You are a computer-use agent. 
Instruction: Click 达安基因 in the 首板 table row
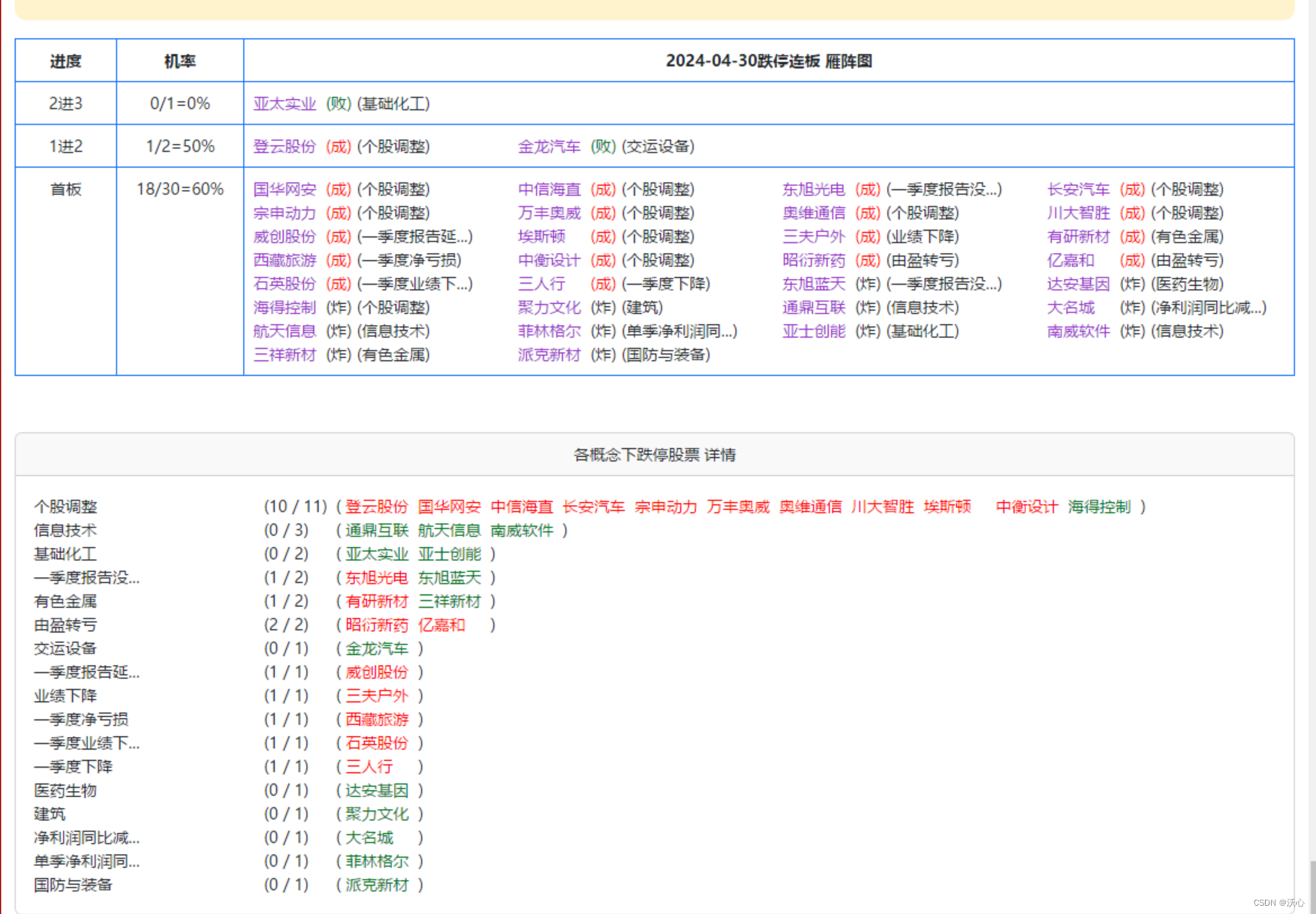(x=1079, y=284)
